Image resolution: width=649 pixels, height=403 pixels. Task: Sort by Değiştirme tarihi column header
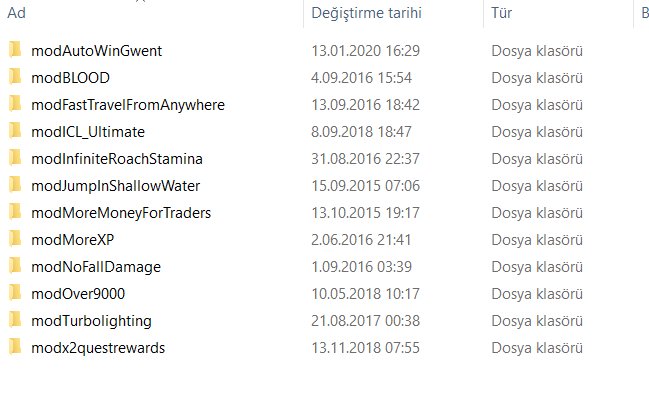click(366, 14)
